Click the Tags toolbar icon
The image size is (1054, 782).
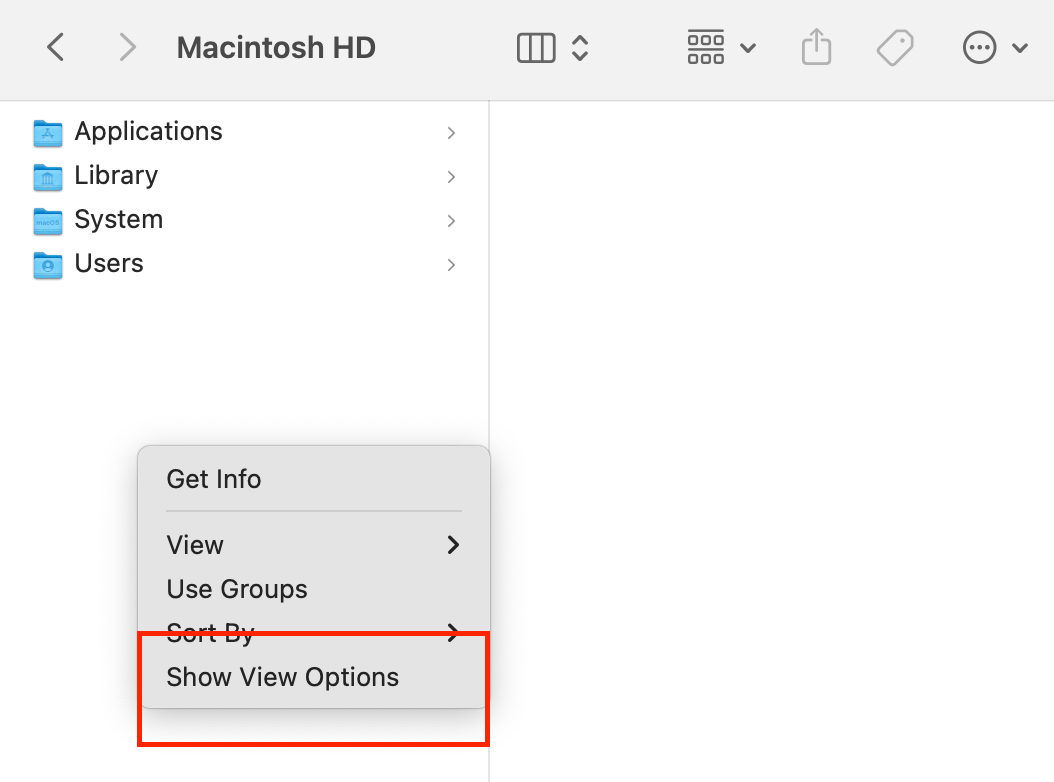895,47
